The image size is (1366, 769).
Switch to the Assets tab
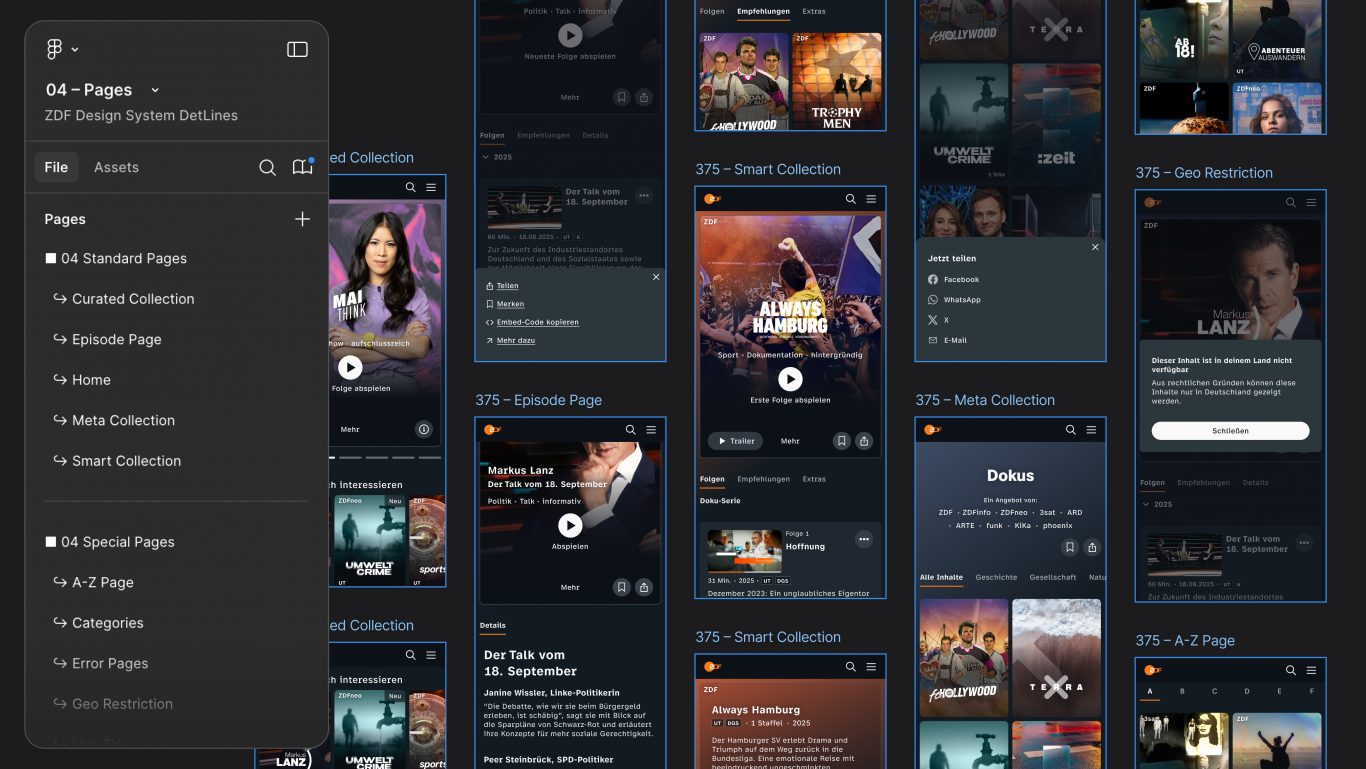[x=116, y=167]
